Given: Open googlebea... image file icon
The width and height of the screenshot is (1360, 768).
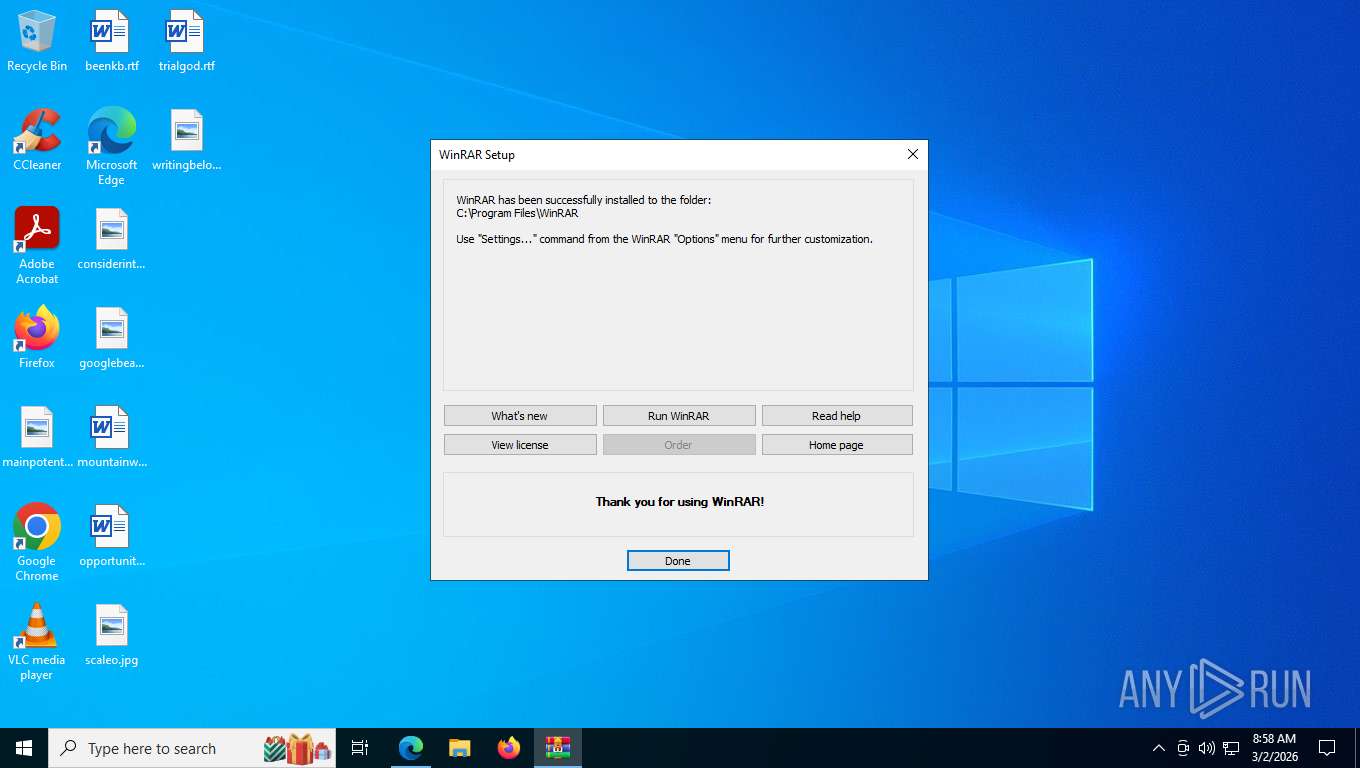Looking at the screenshot, I should [x=111, y=338].
